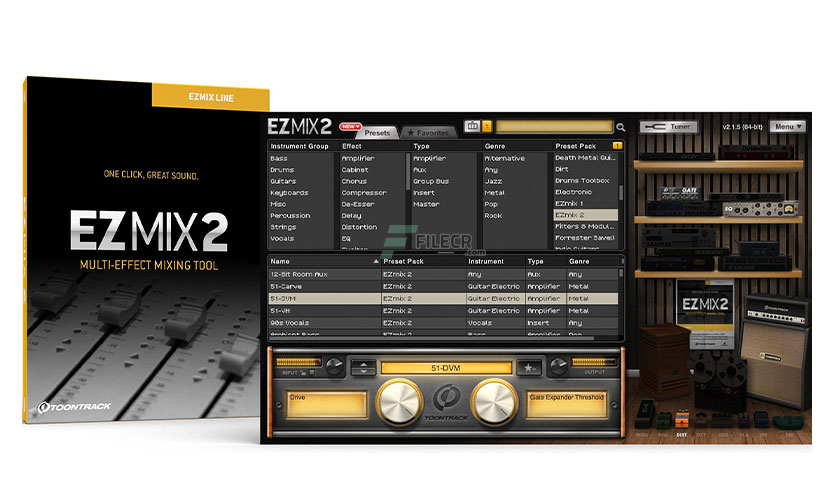This screenshot has height=484, width=836.
Task: Click the horizontal scrollbar under the preset results
Action: [x=432, y=338]
